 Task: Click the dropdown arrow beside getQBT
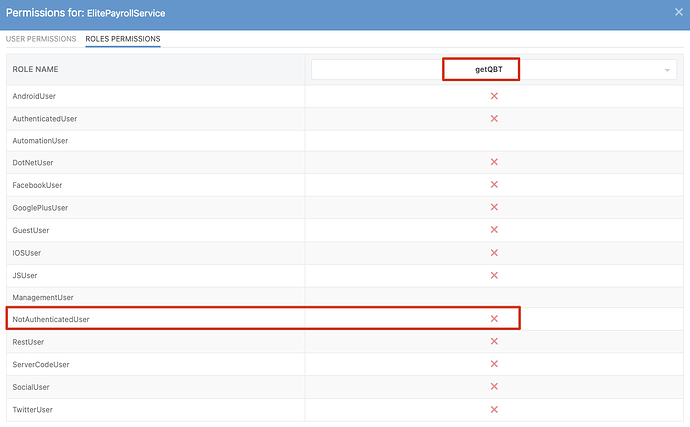tap(666, 70)
